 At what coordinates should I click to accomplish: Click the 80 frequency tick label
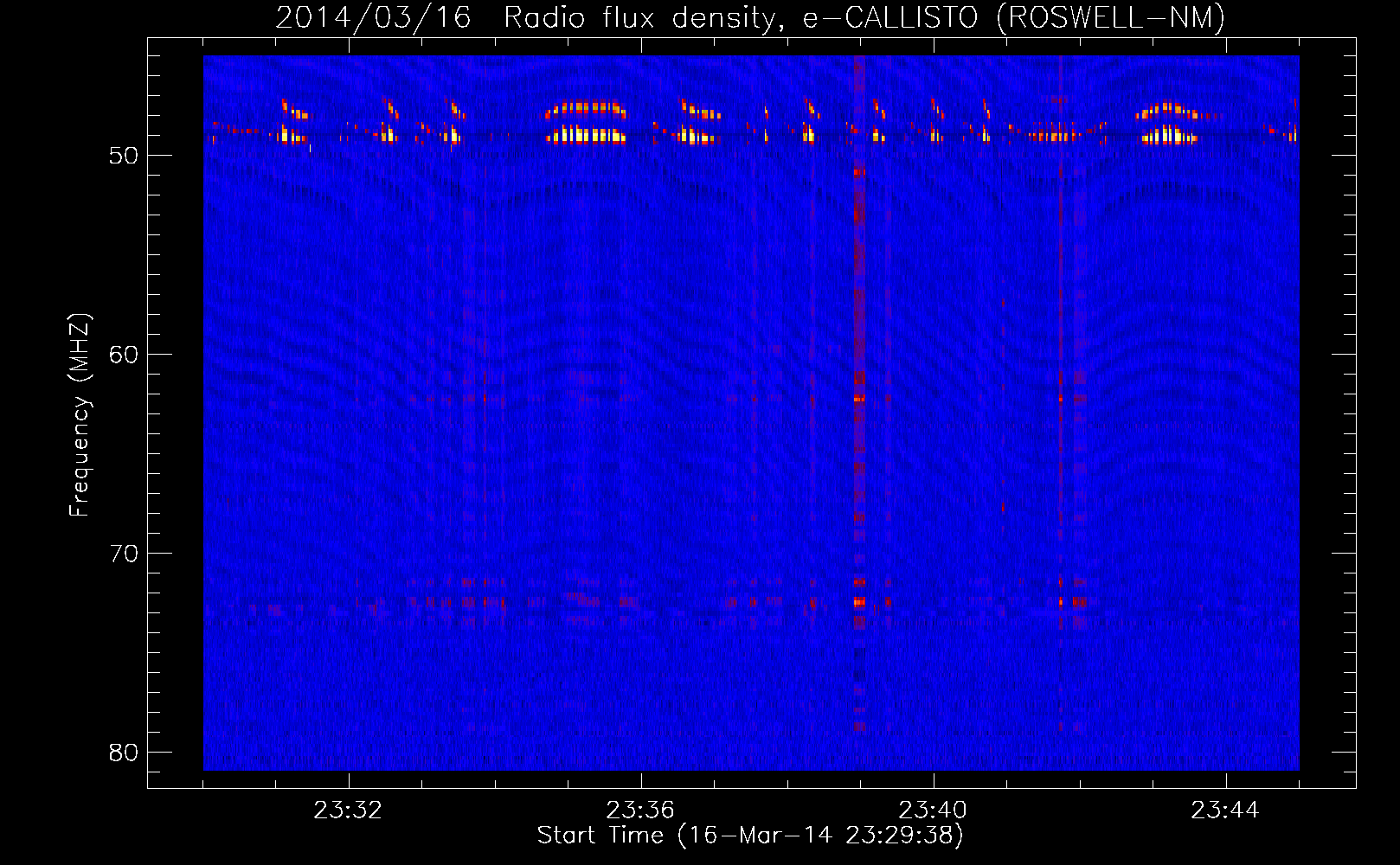(124, 753)
